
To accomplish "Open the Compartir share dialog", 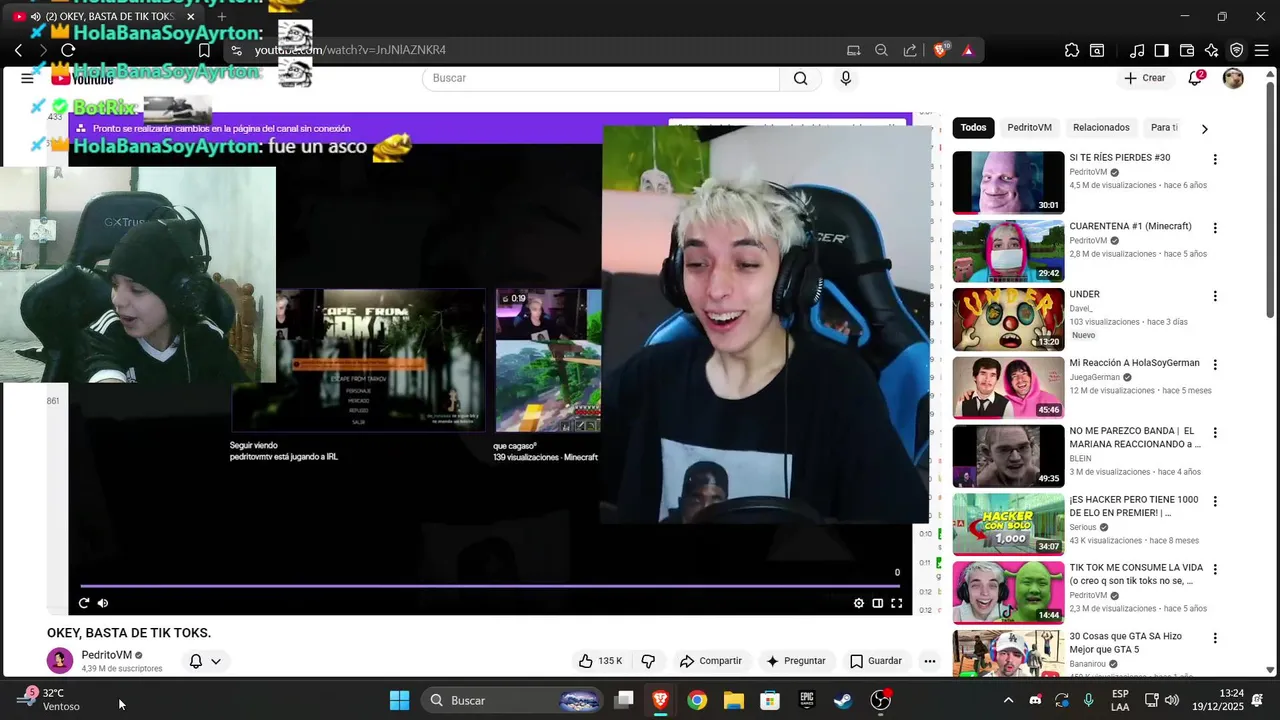I will [x=710, y=661].
